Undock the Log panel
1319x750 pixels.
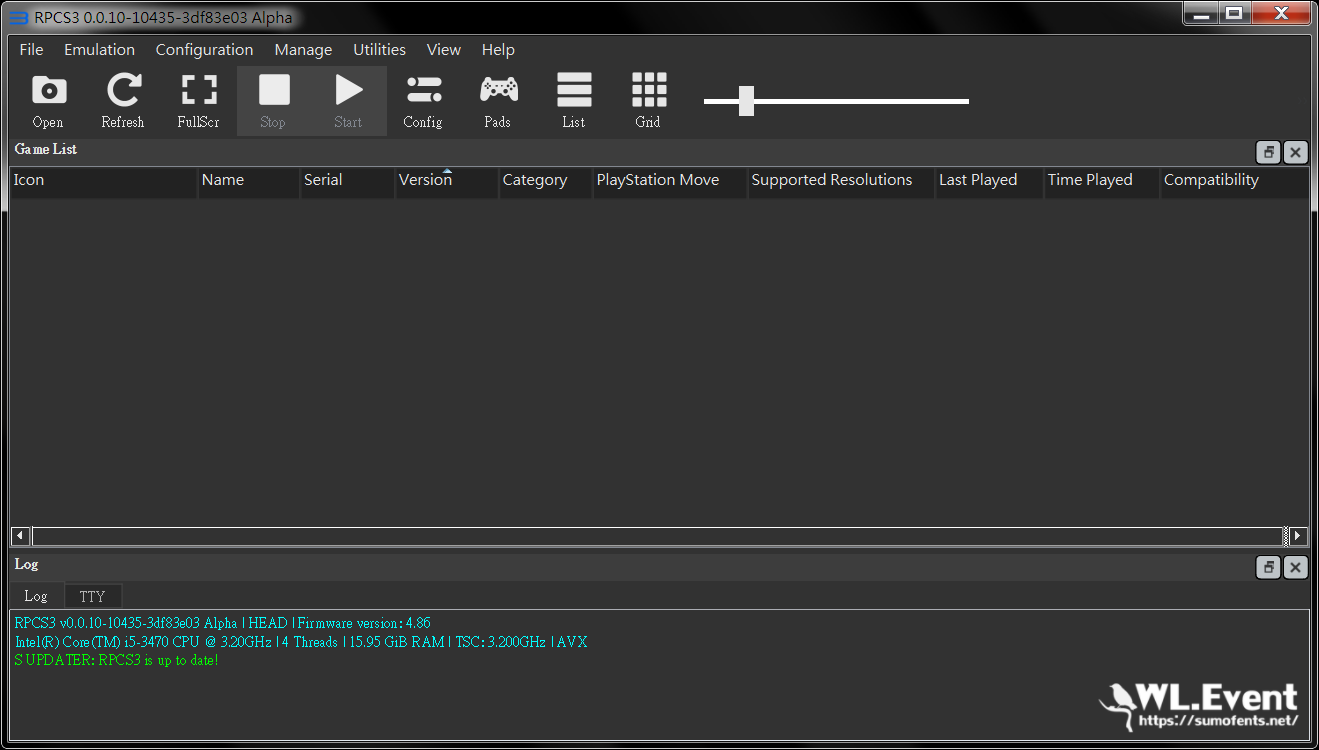coord(1268,567)
